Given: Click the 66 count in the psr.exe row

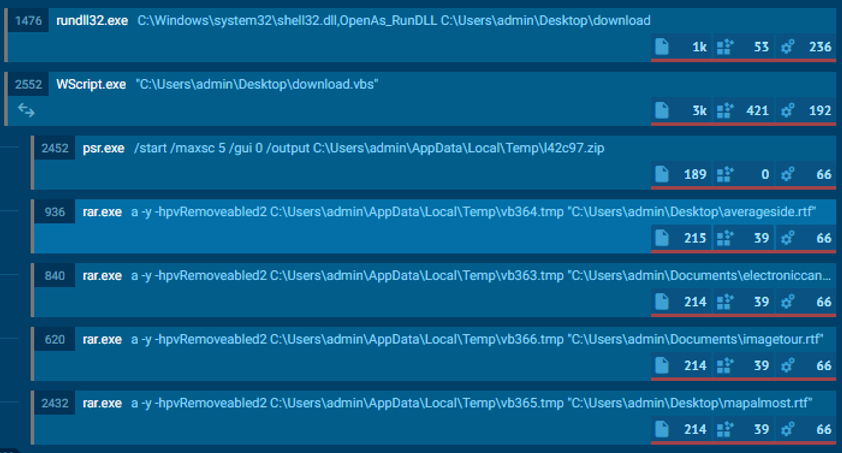Looking at the screenshot, I should tap(824, 175).
